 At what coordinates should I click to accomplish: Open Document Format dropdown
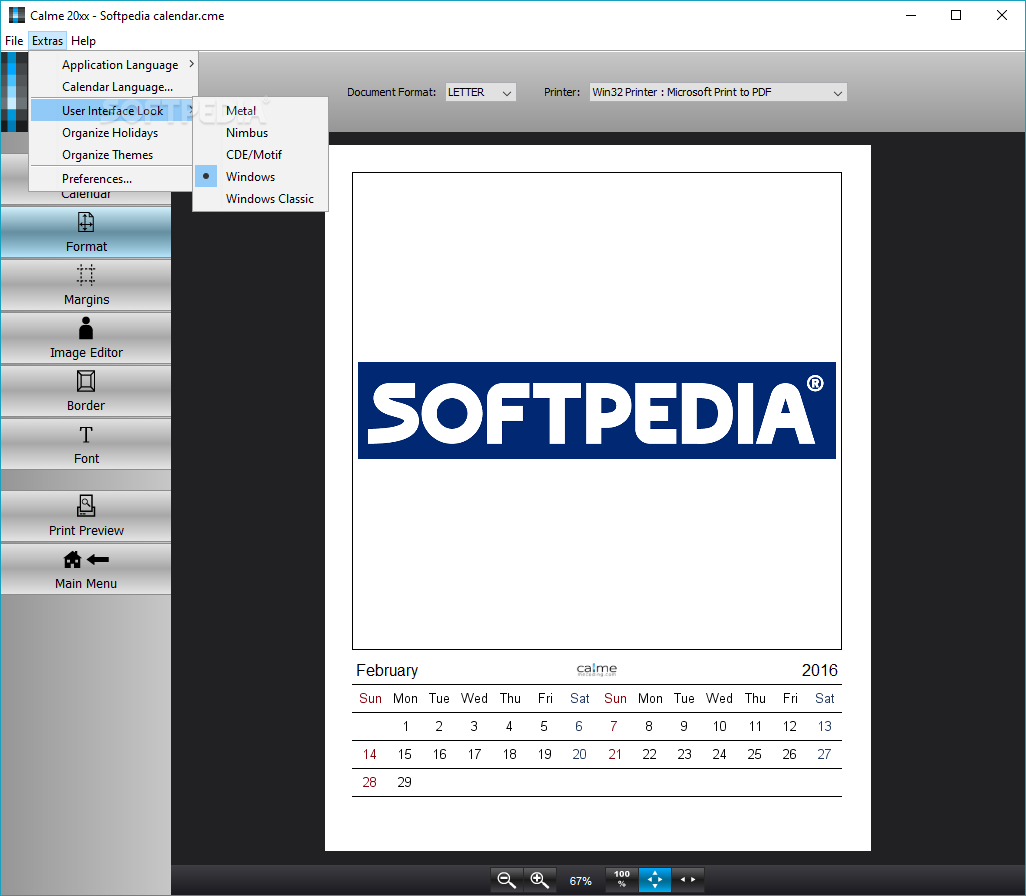[x=480, y=92]
